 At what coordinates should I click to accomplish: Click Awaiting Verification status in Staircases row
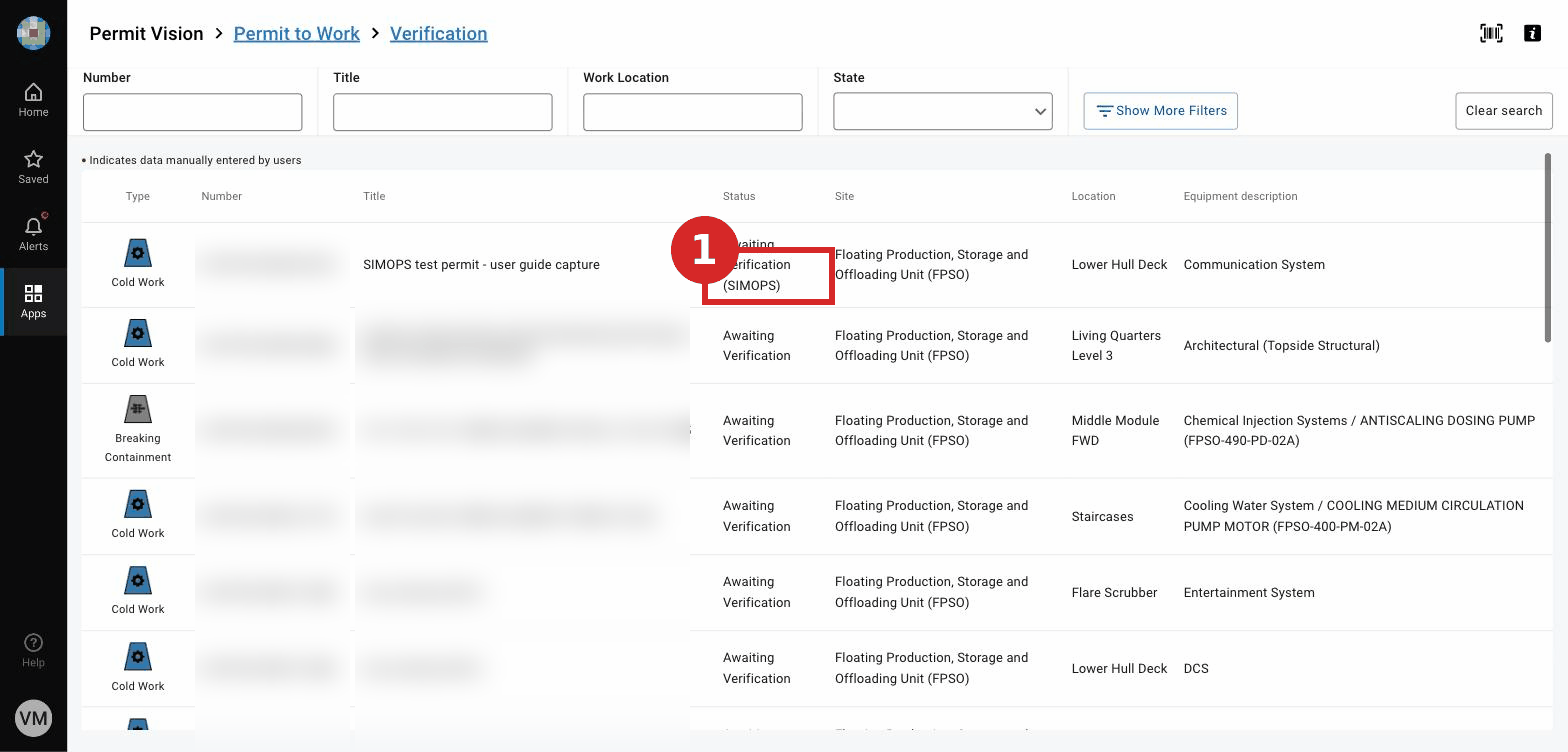click(x=757, y=516)
